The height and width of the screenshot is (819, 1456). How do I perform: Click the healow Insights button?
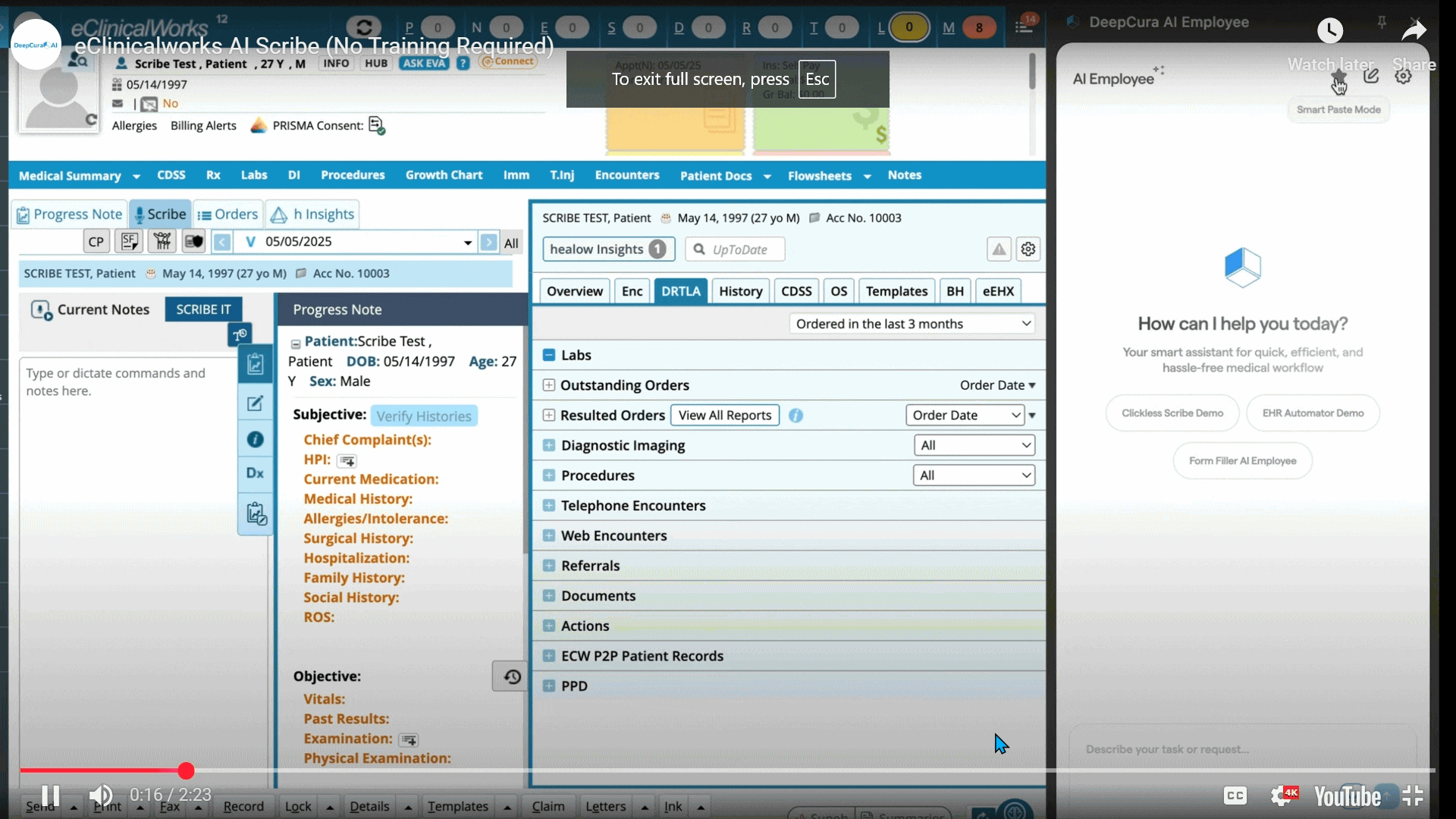coord(608,249)
